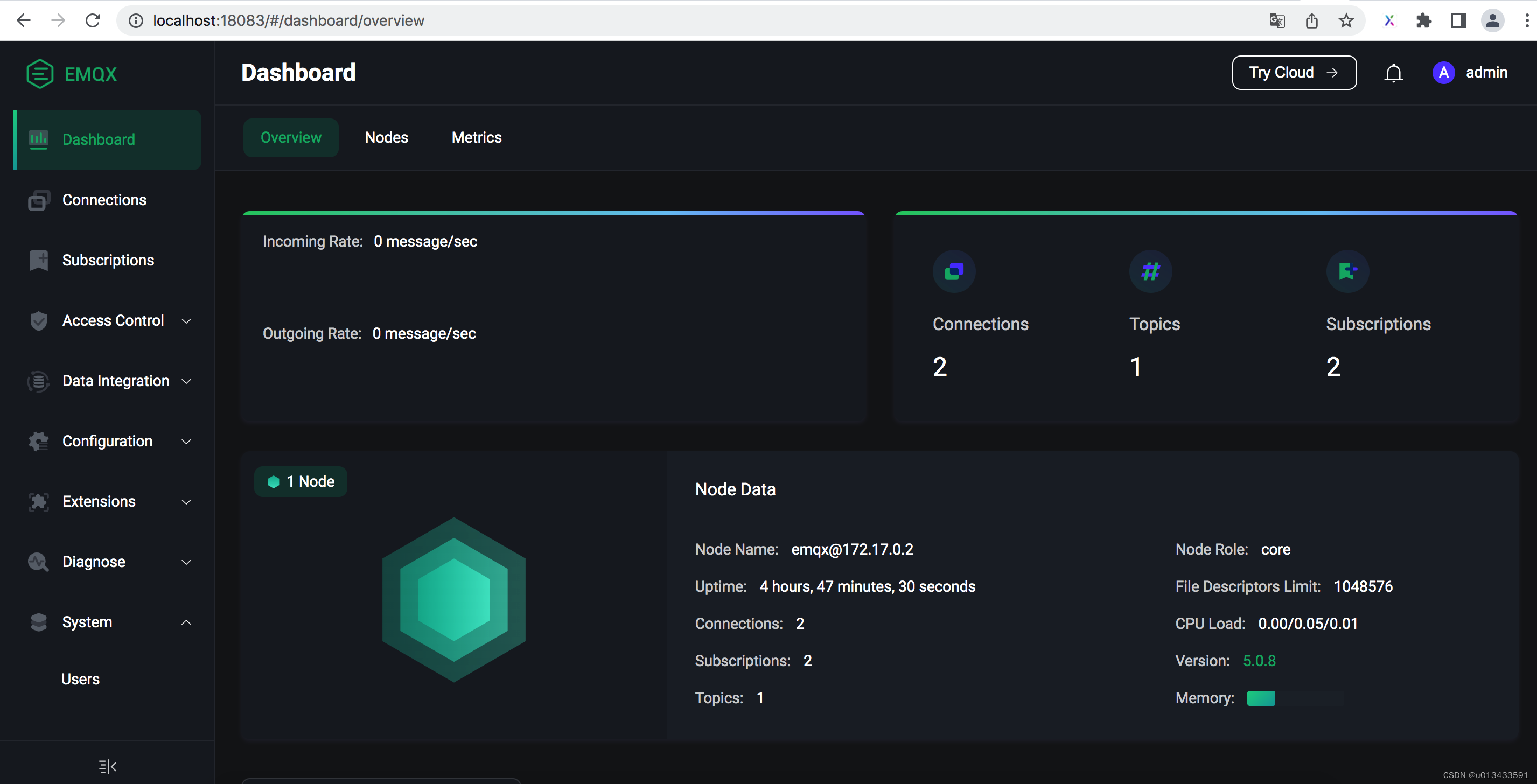Screen dimensions: 1537x784
Task: Open Users under System
Action: coord(80,679)
